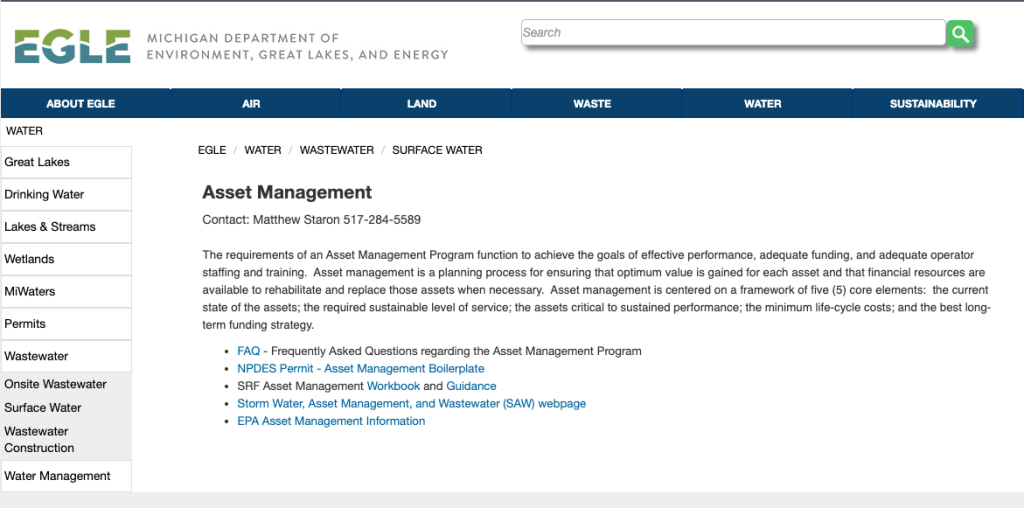The image size is (1024, 508).
Task: Open Wastewater Construction sub-item
Action: (x=39, y=439)
